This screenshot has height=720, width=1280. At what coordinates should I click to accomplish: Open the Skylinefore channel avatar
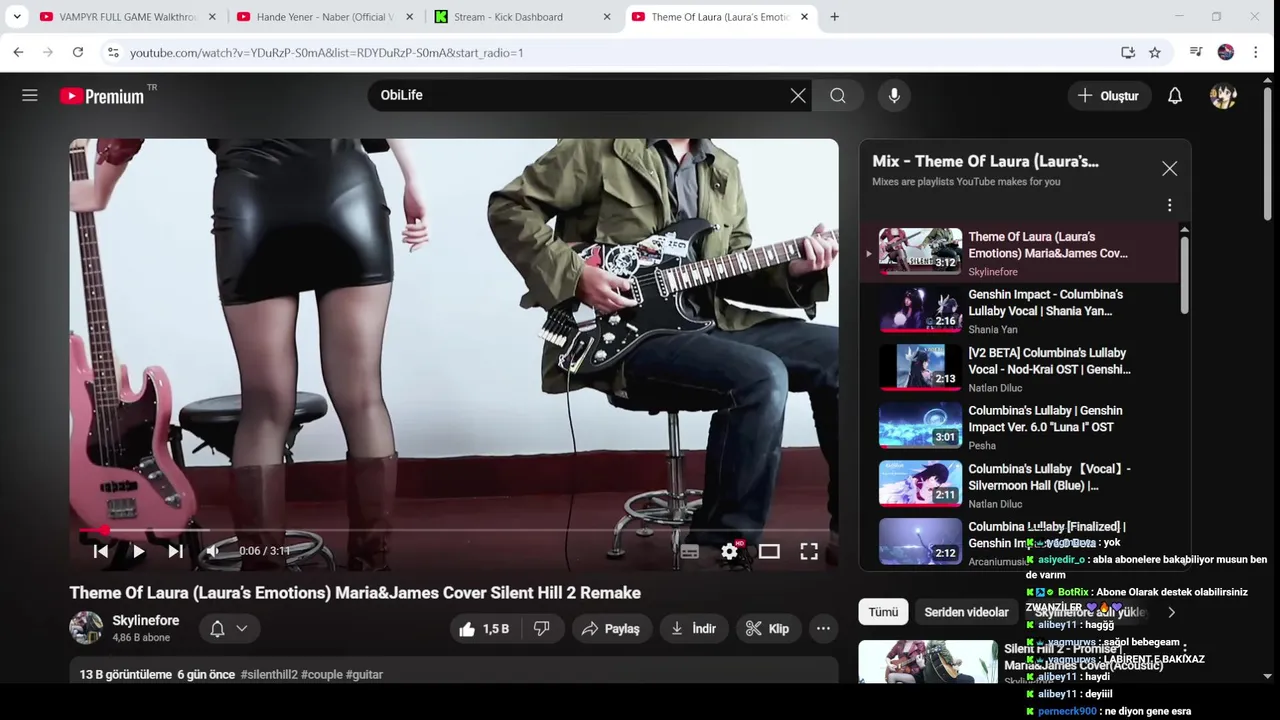coord(86,628)
